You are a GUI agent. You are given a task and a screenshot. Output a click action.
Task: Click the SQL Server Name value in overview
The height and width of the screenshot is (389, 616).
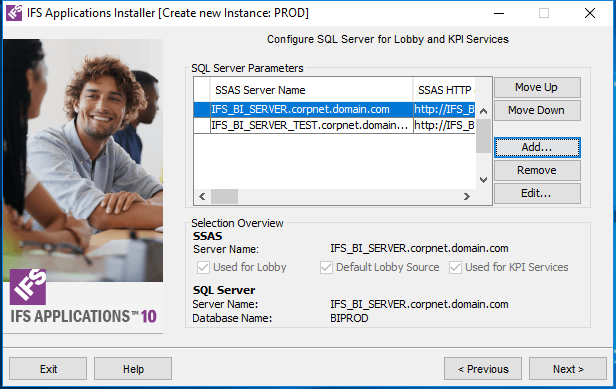[x=419, y=304]
